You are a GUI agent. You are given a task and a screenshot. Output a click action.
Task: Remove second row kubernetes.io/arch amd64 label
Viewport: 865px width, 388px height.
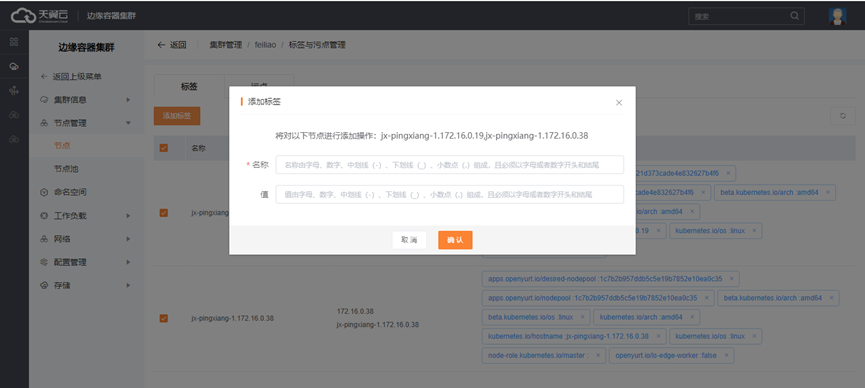[x=692, y=317]
